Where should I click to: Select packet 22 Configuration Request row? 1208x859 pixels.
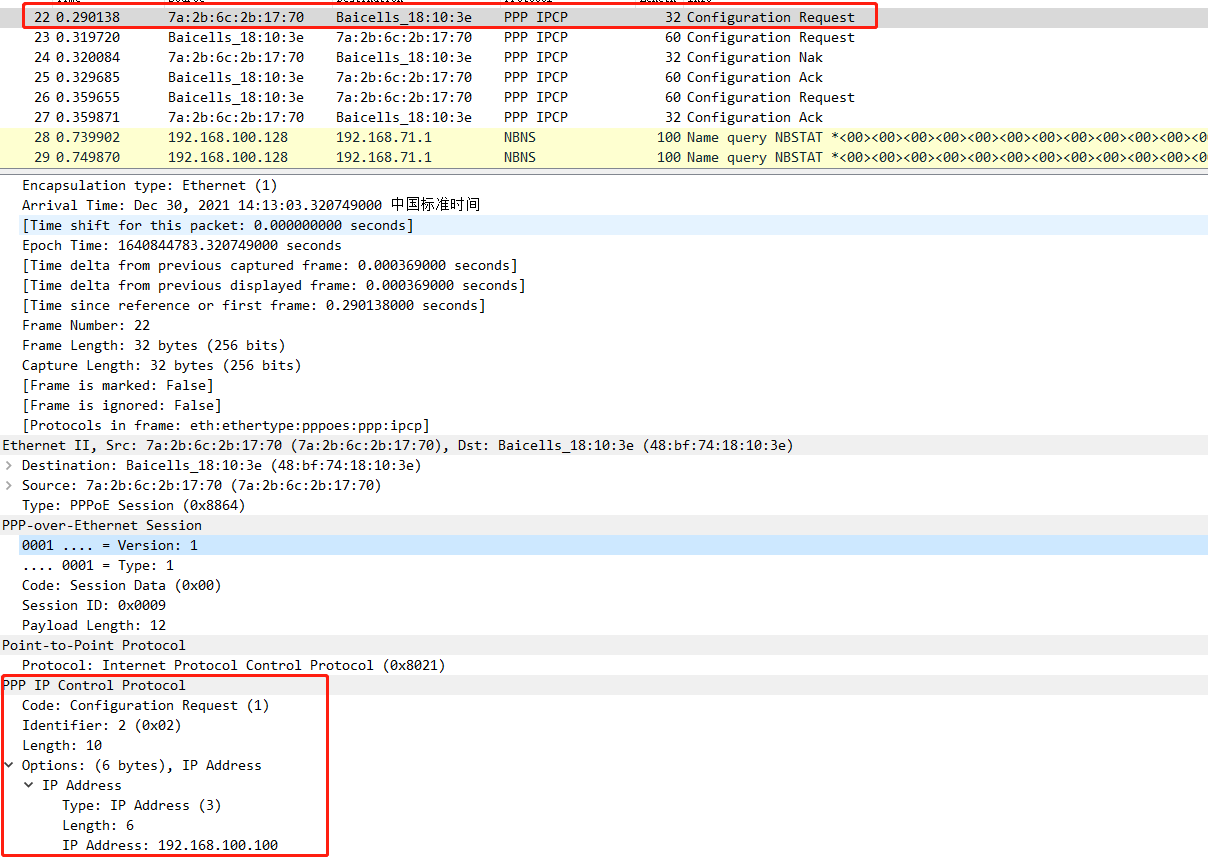604,17
